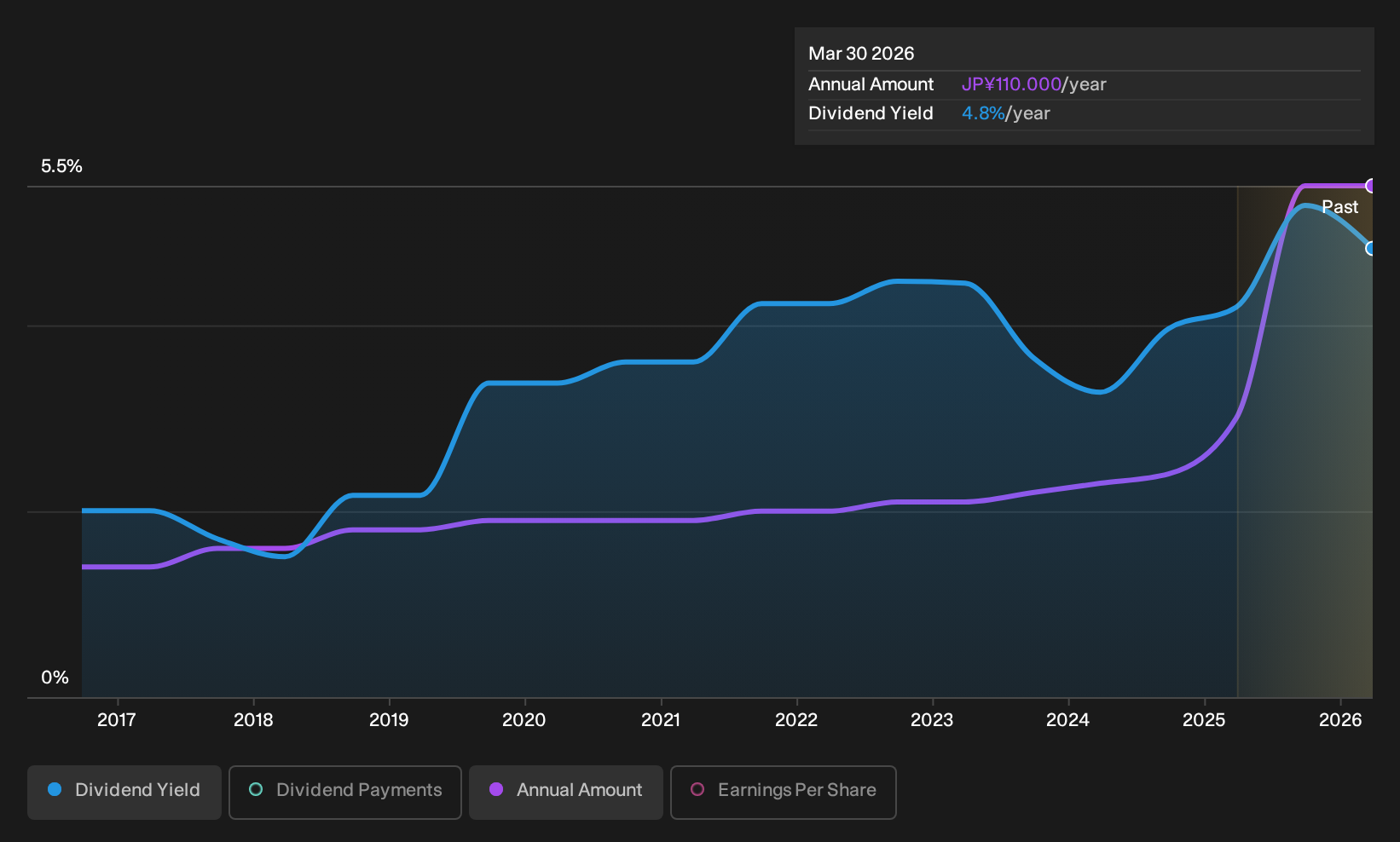Click the 2024 x-axis label

[x=1068, y=720]
